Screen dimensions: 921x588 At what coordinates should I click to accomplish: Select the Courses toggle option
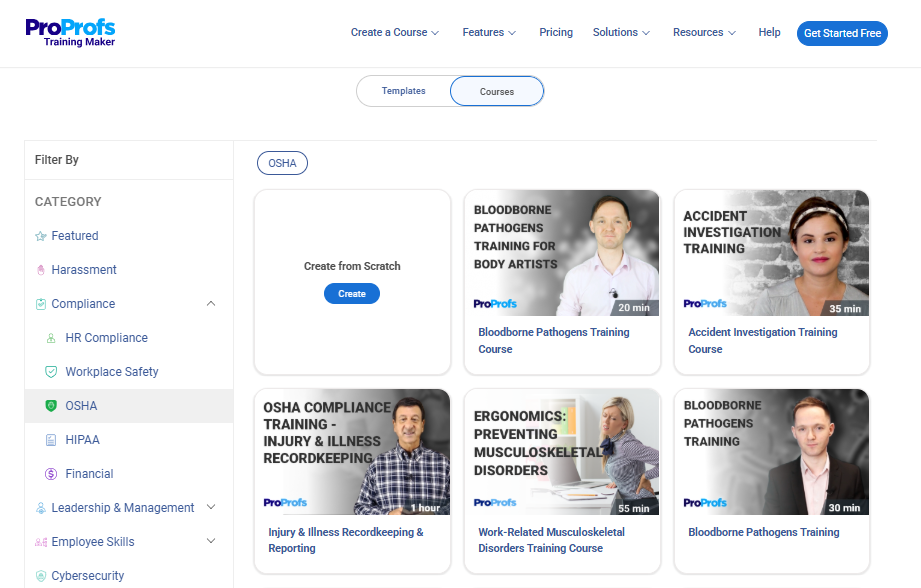click(497, 91)
